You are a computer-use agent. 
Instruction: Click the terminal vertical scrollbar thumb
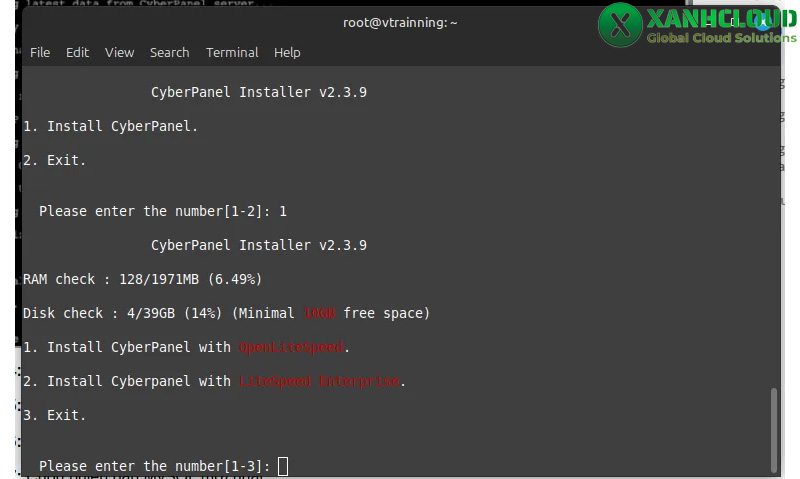[x=774, y=430]
